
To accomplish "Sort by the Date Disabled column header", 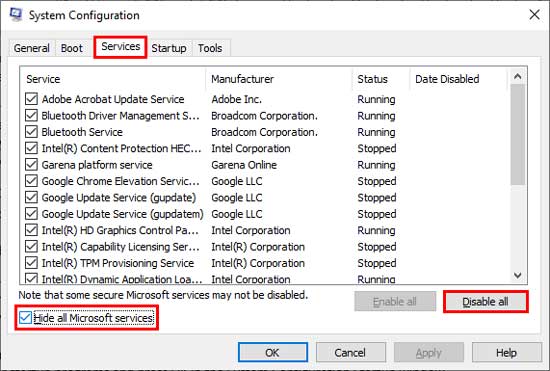I will pyautogui.click(x=458, y=79).
